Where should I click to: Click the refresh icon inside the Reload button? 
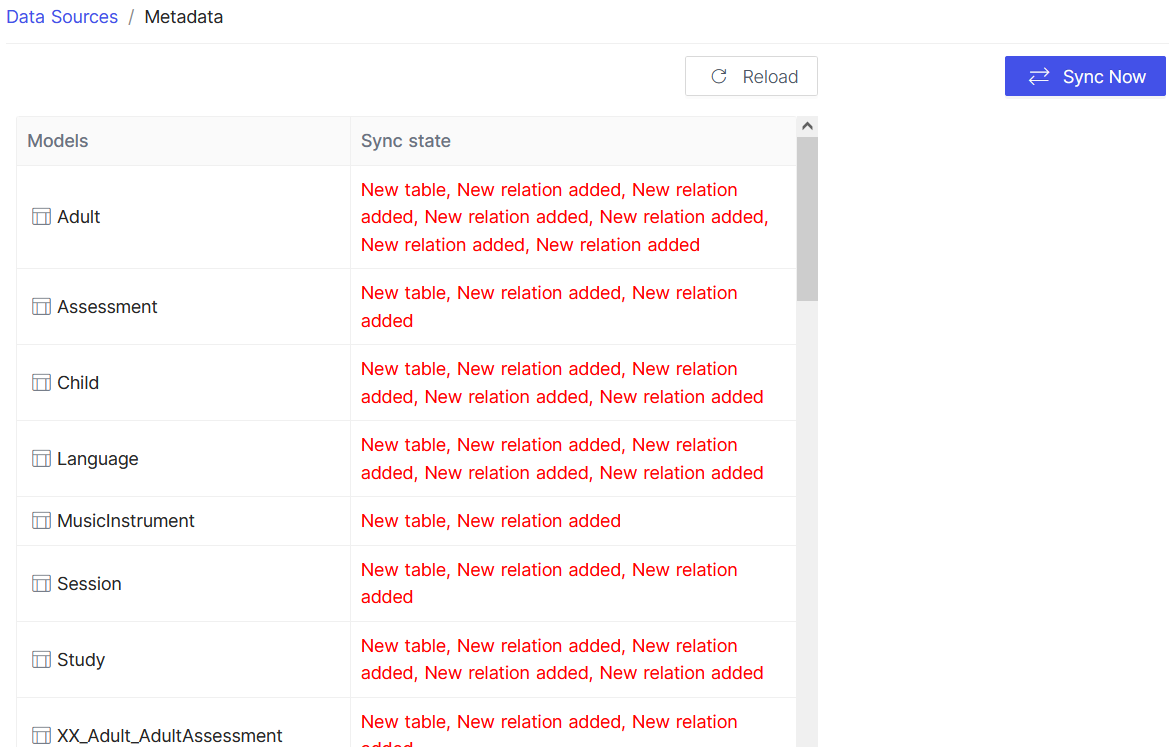[x=718, y=76]
